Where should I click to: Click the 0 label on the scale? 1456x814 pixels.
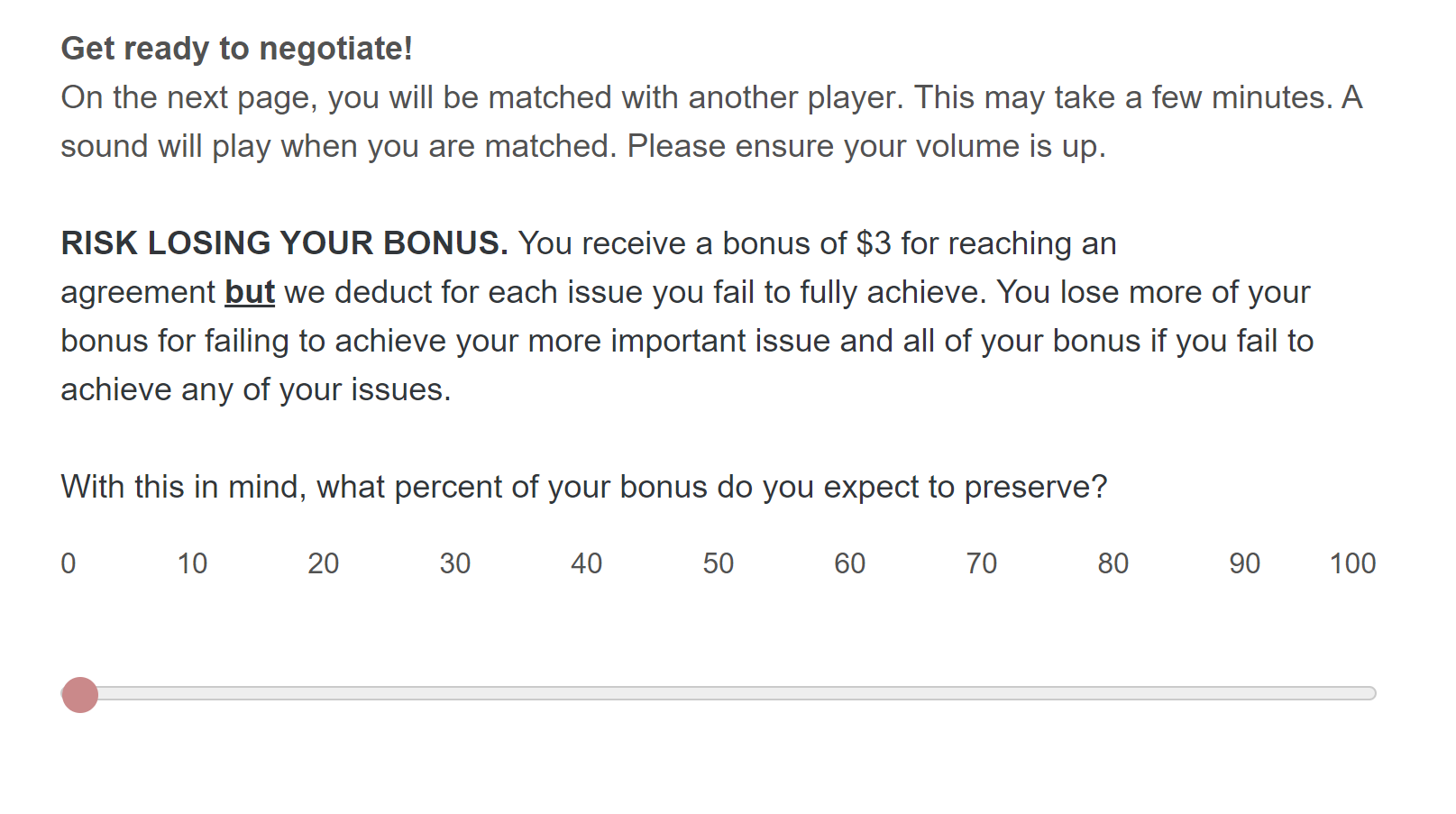tap(69, 563)
